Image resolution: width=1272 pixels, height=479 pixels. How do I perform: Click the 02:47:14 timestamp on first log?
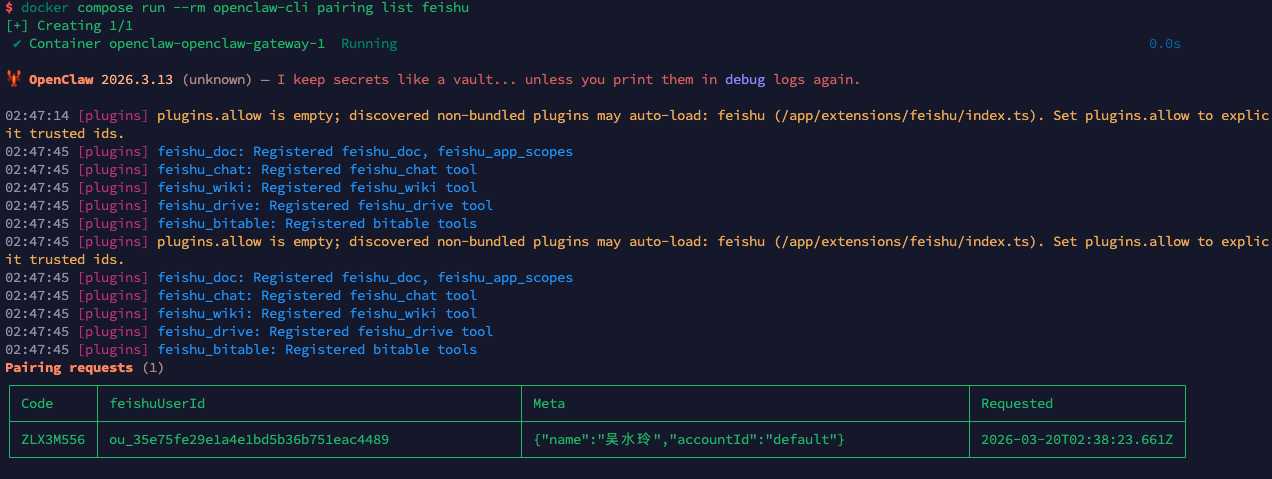(x=37, y=115)
